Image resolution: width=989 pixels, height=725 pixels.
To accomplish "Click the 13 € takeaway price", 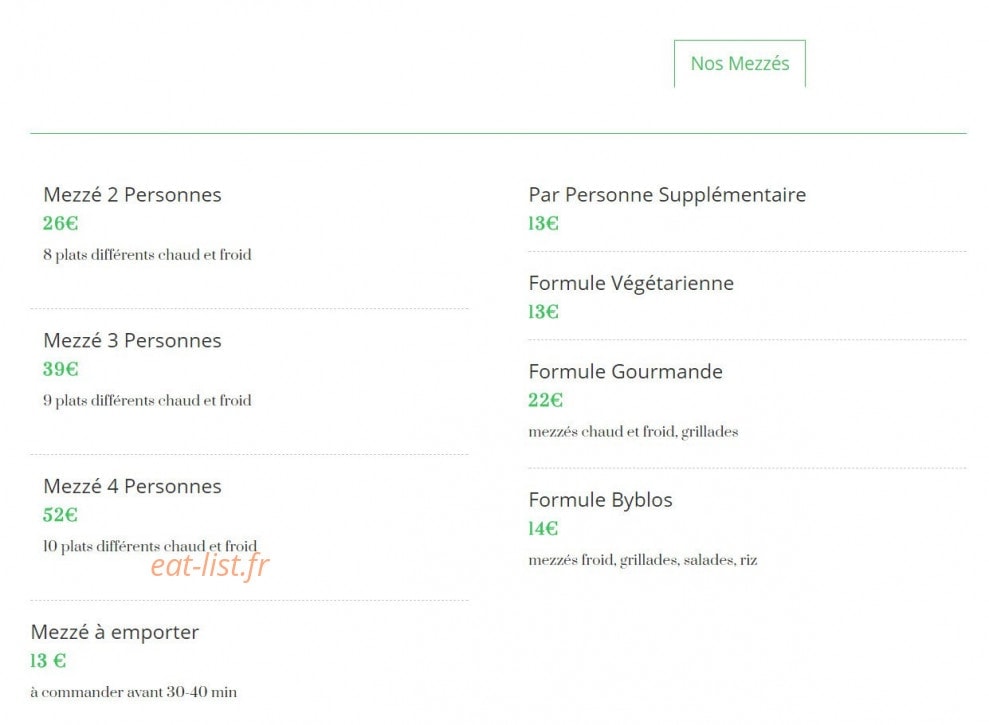I will click(48, 661).
